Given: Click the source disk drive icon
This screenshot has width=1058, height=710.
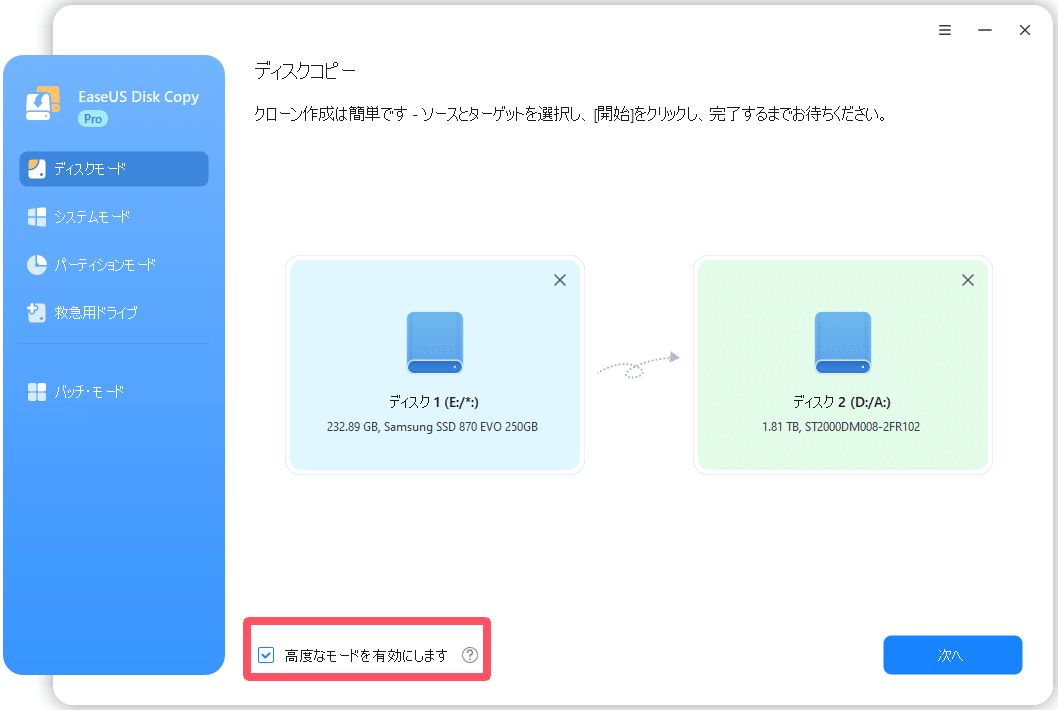Looking at the screenshot, I should [x=434, y=342].
